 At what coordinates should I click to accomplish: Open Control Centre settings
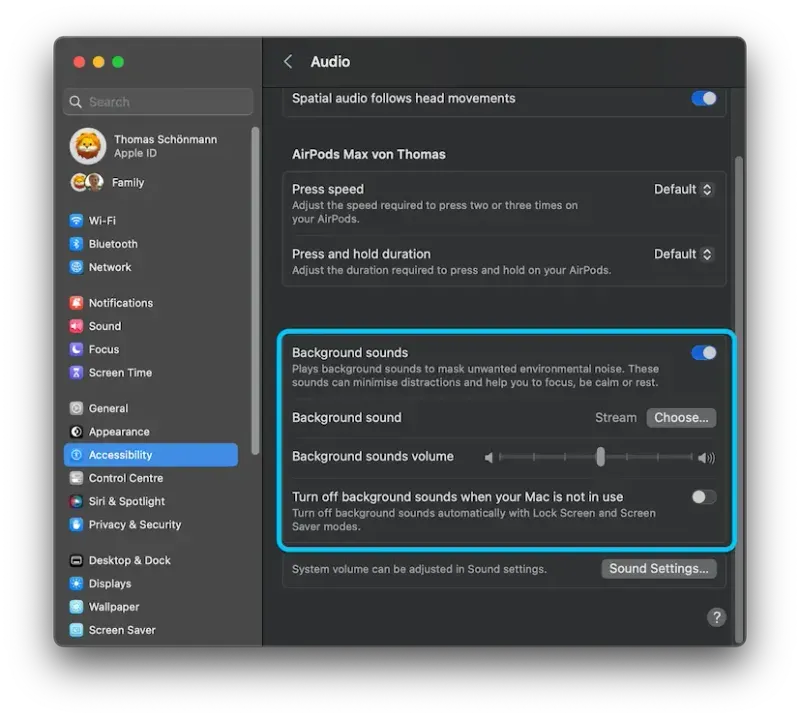(151, 478)
